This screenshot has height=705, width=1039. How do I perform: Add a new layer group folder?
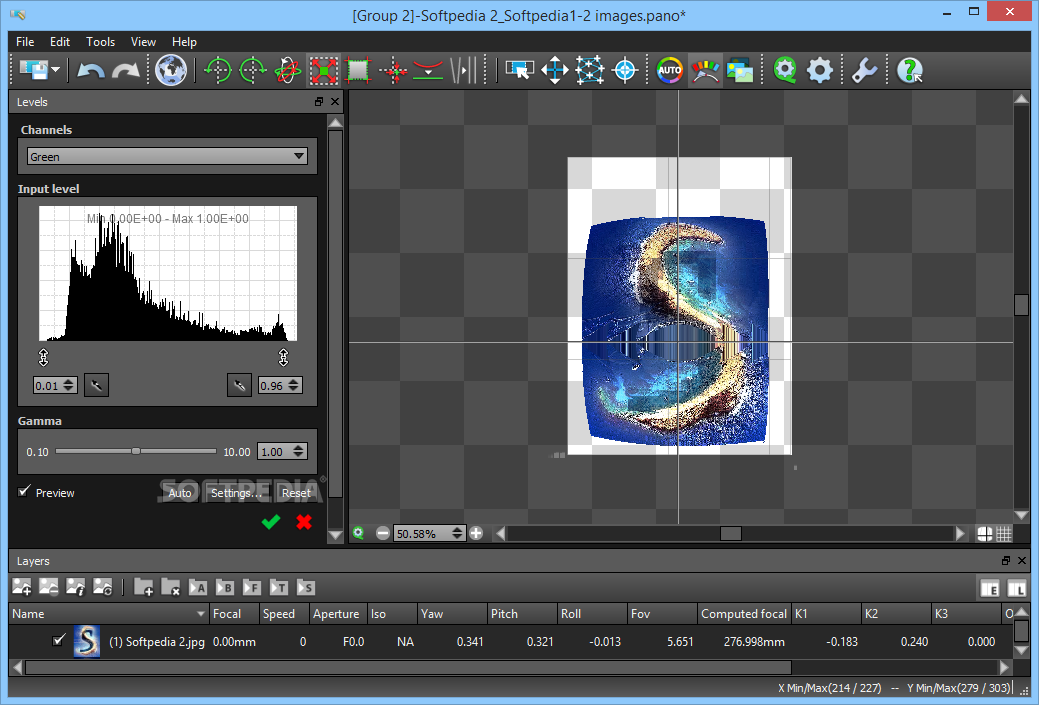(144, 586)
